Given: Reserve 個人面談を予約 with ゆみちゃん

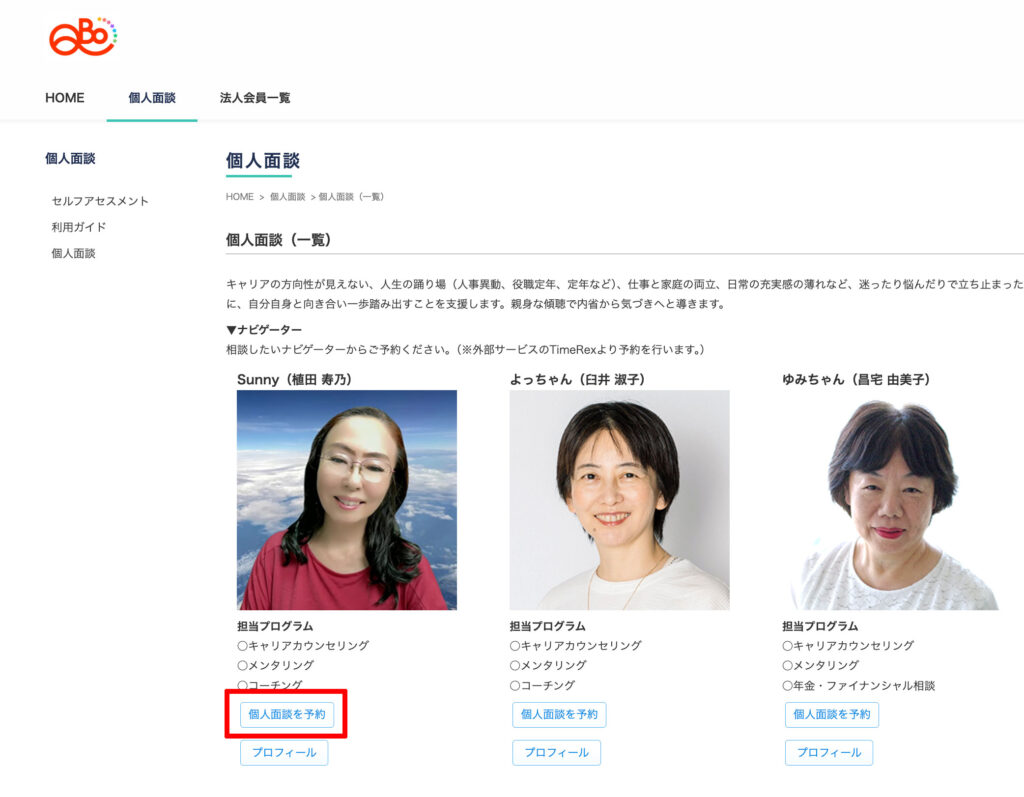Looking at the screenshot, I should [832, 714].
